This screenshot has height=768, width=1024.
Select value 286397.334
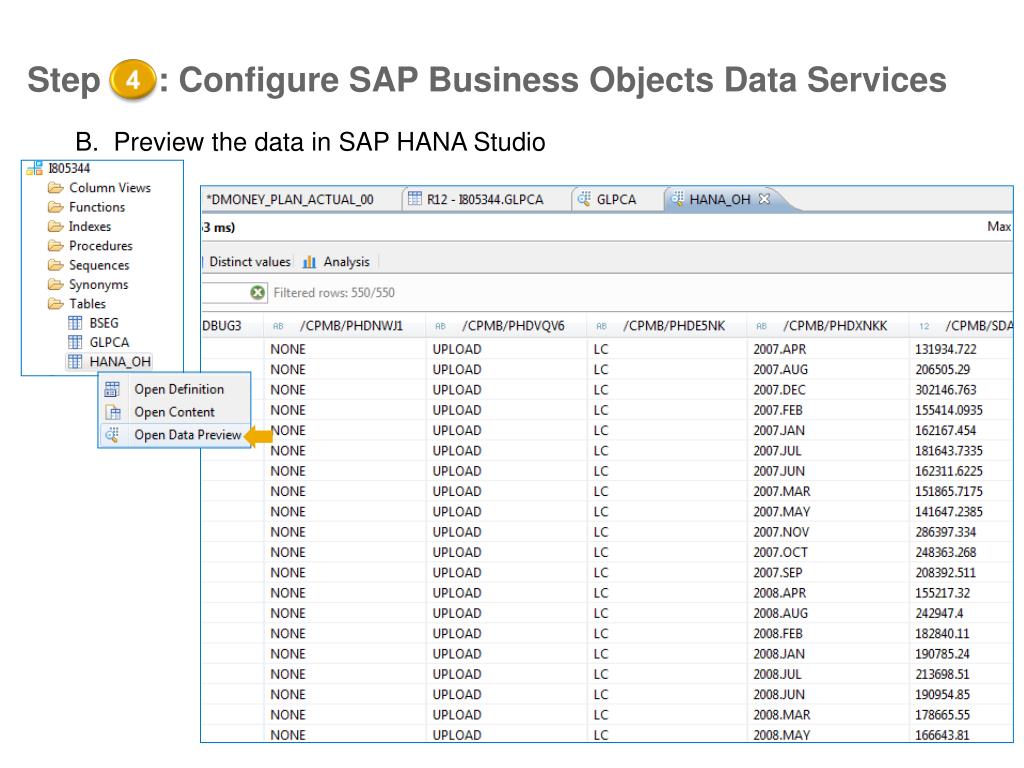click(946, 532)
